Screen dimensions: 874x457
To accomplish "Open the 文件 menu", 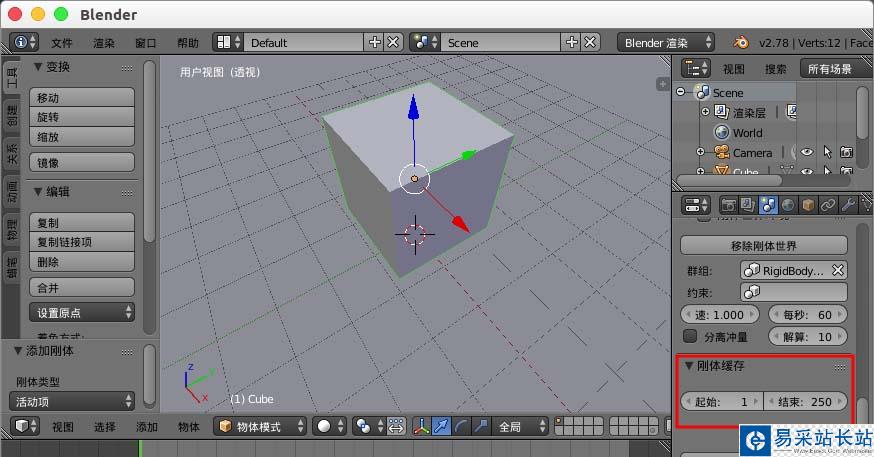I will tap(62, 43).
